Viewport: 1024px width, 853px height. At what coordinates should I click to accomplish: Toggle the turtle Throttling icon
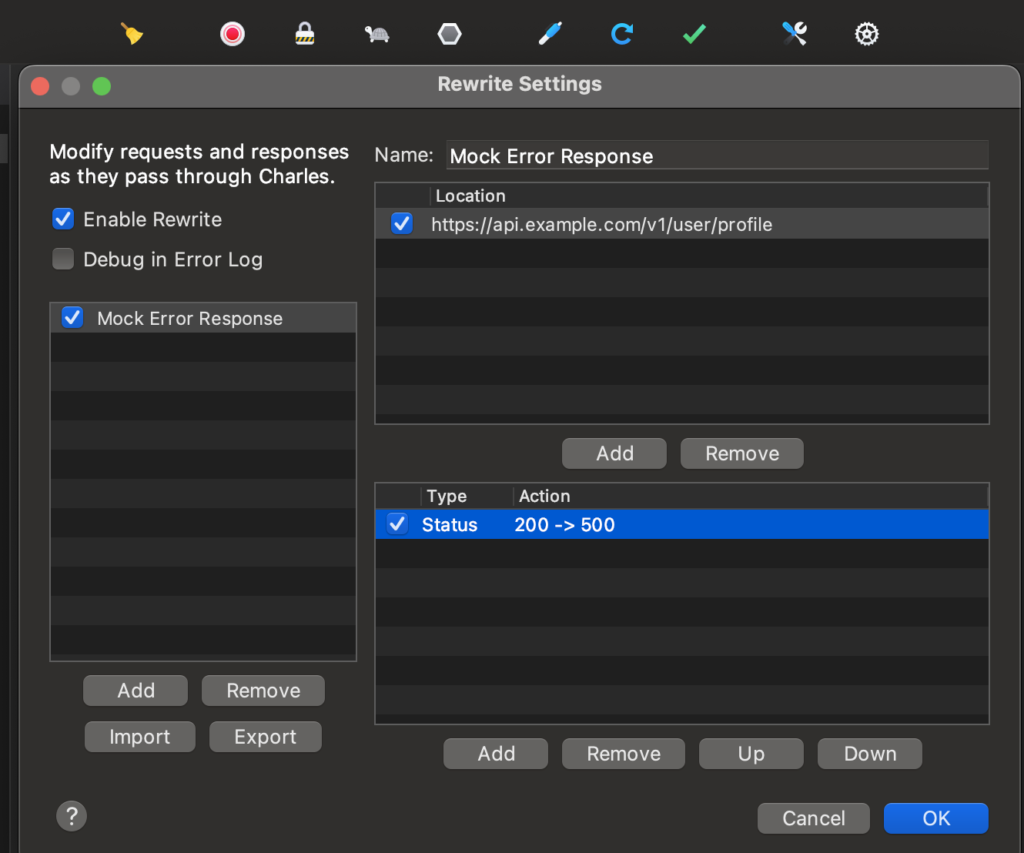tap(377, 34)
